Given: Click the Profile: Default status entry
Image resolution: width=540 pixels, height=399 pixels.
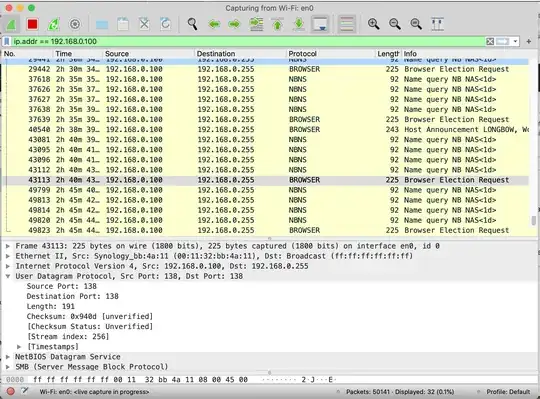Looking at the screenshot, I should click(x=508, y=392).
